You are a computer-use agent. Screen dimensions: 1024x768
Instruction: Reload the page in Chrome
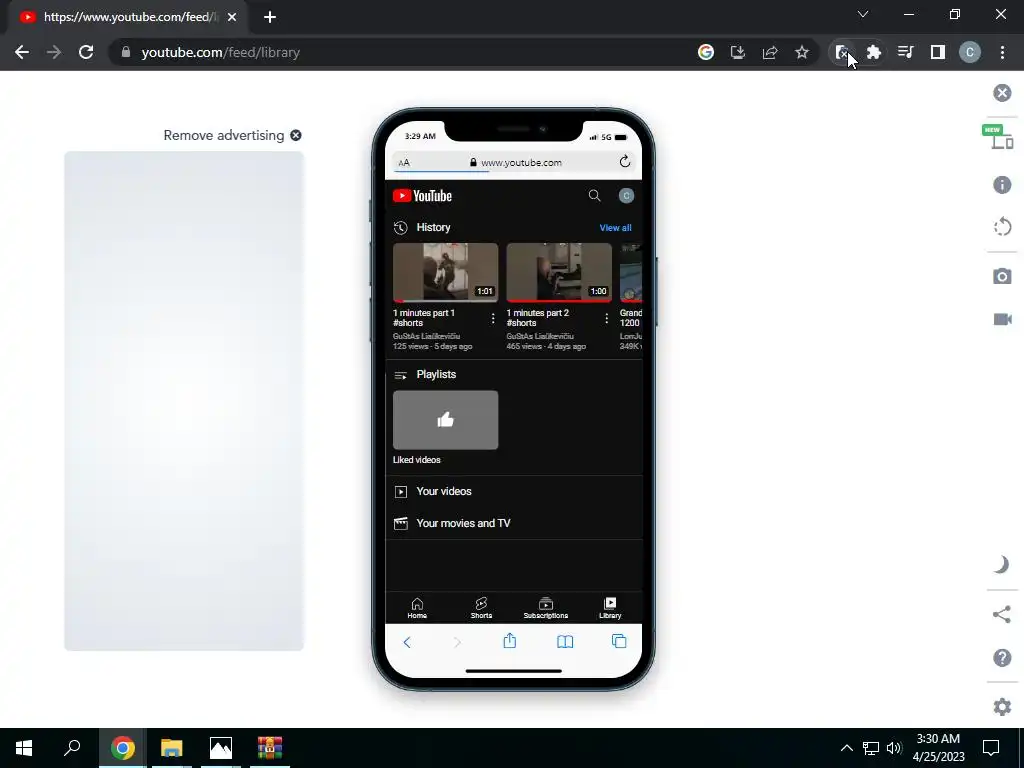pos(86,52)
